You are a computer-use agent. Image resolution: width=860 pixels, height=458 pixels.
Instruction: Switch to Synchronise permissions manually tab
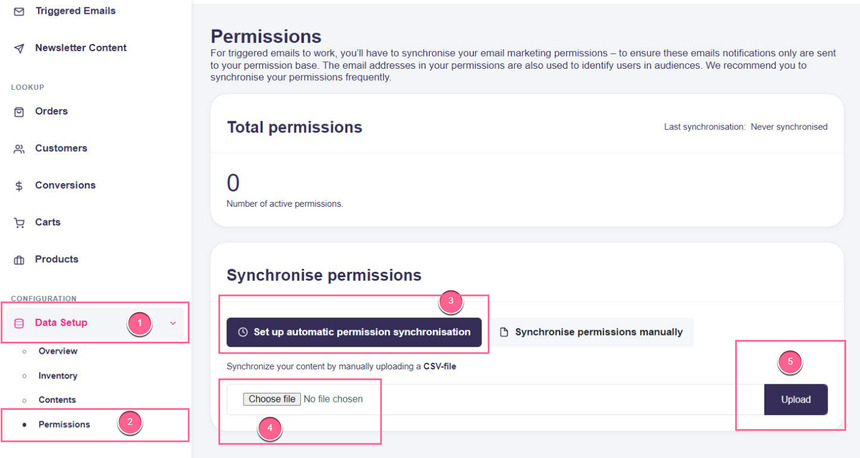click(591, 332)
